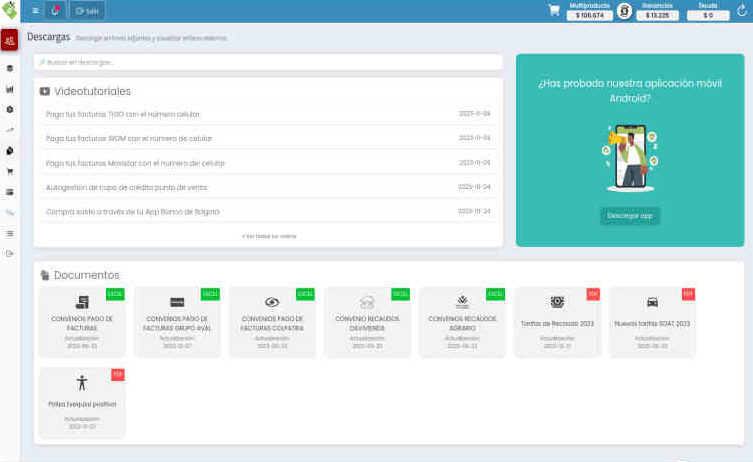Click the hamburger menu icon in top bar
The width and height of the screenshot is (753, 462).
click(35, 11)
